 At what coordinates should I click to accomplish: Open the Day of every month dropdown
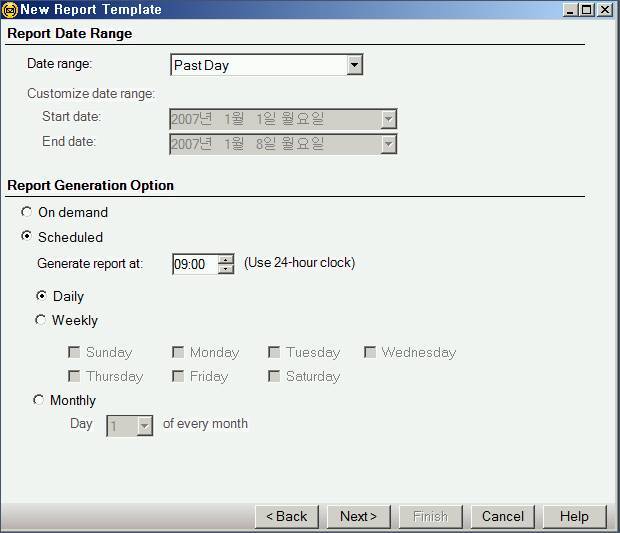pos(145,426)
